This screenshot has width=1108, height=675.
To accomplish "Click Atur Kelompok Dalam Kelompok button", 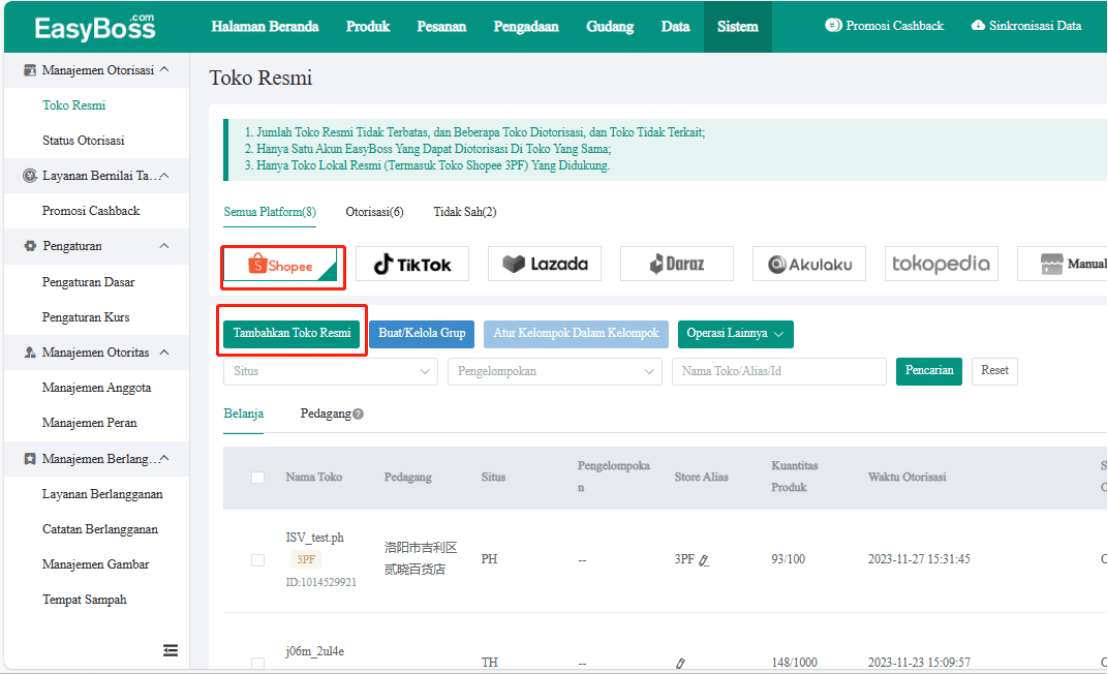I will (576, 333).
